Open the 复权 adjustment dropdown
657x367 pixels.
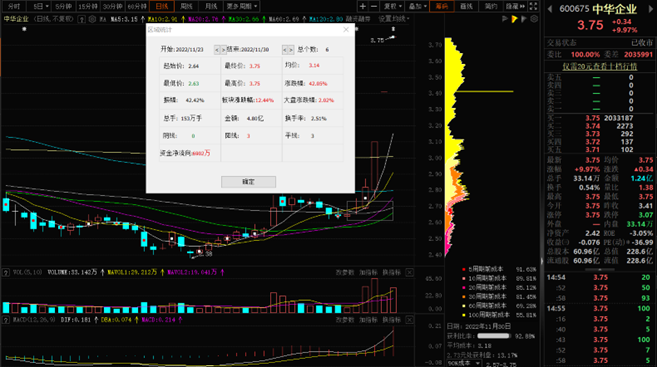click(x=393, y=6)
